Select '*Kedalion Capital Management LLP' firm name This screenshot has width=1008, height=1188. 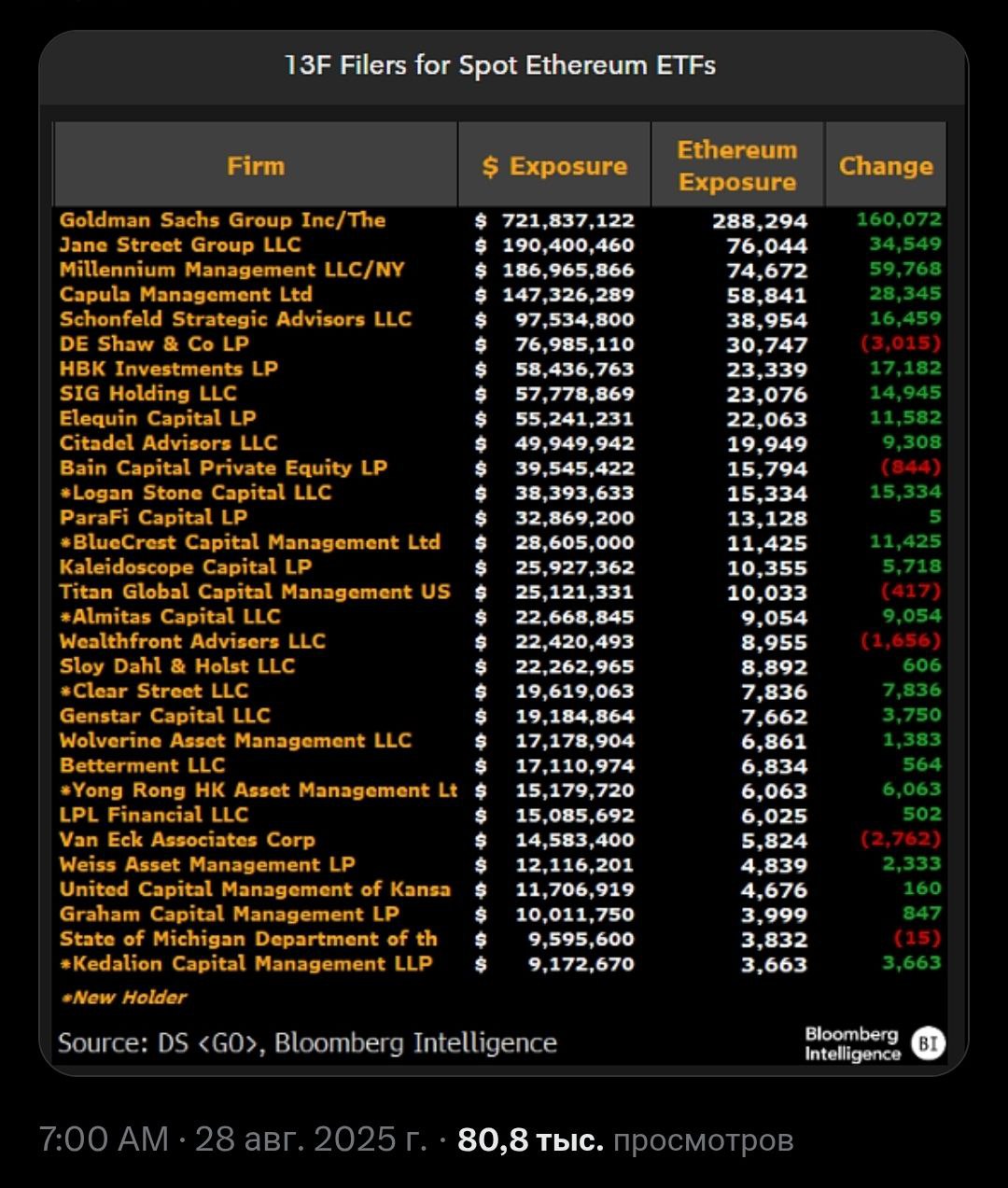pyautogui.click(x=245, y=963)
